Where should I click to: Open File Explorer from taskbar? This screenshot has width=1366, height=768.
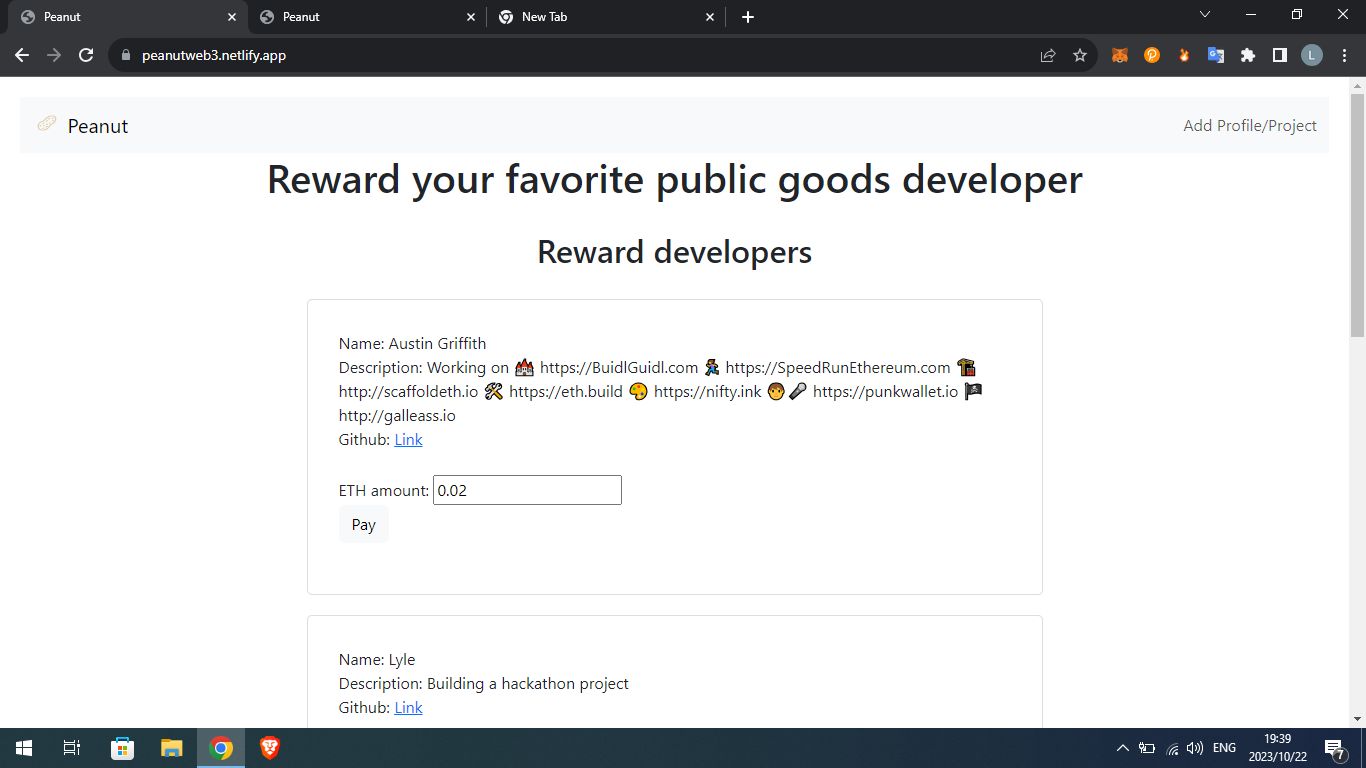(172, 748)
